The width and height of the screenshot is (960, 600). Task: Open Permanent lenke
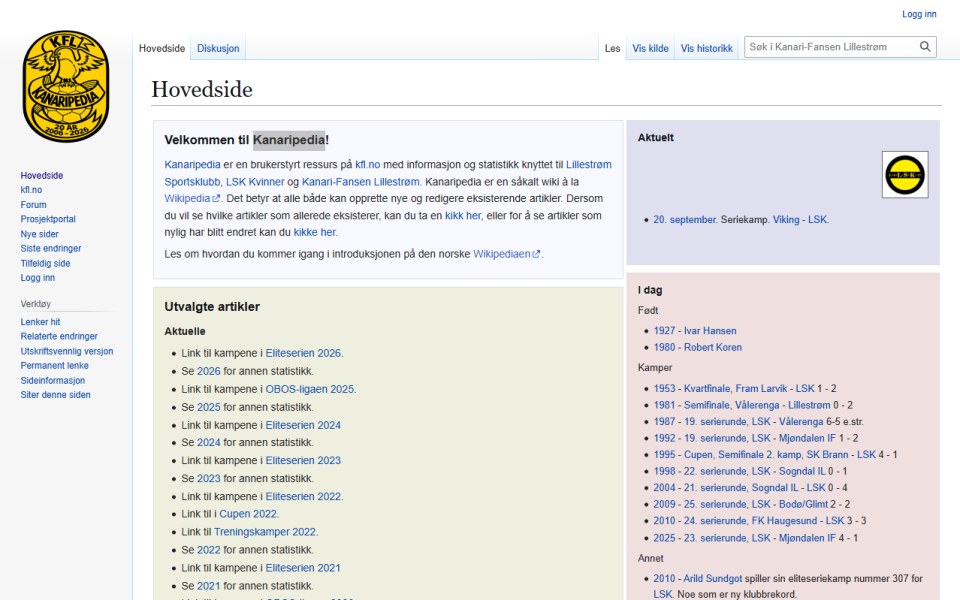pyautogui.click(x=54, y=366)
